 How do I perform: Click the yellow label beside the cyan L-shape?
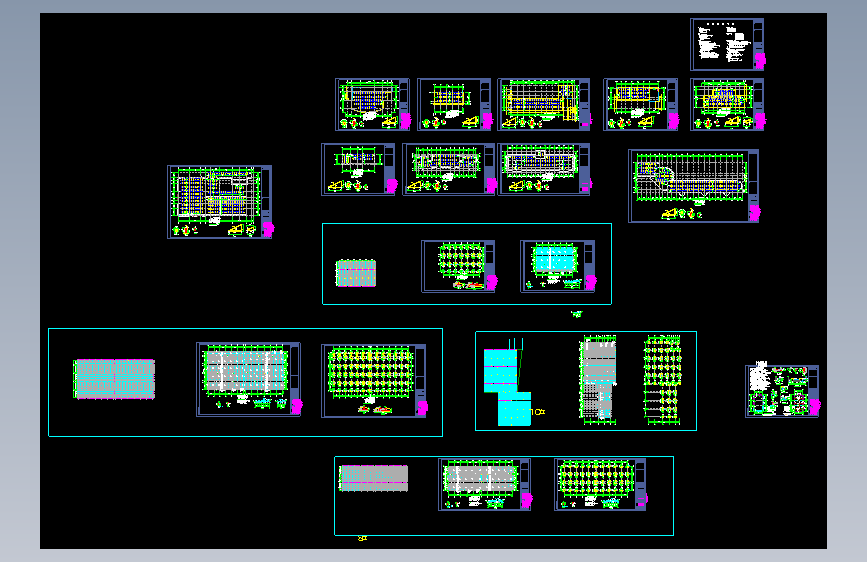coord(539,412)
